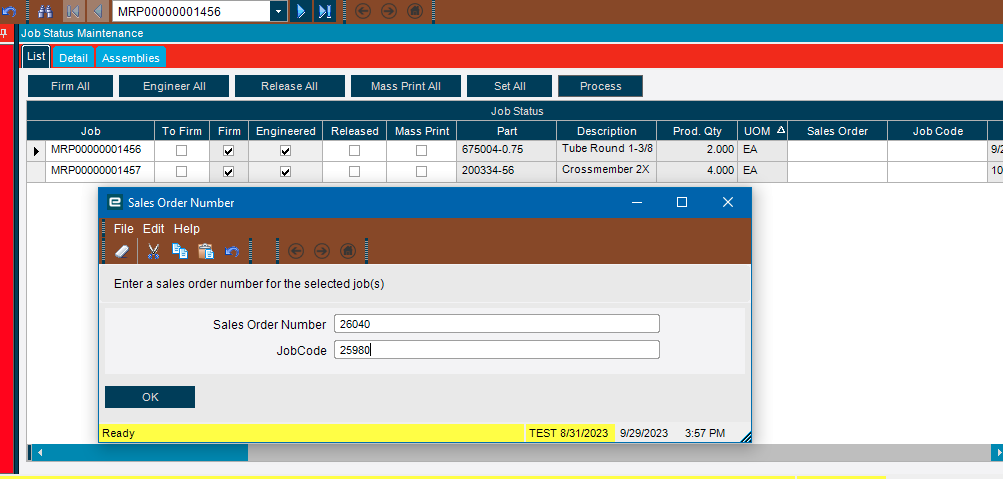1003x479 pixels.
Task: Click main toolbar forward navigation arrow
Action: pos(389,12)
